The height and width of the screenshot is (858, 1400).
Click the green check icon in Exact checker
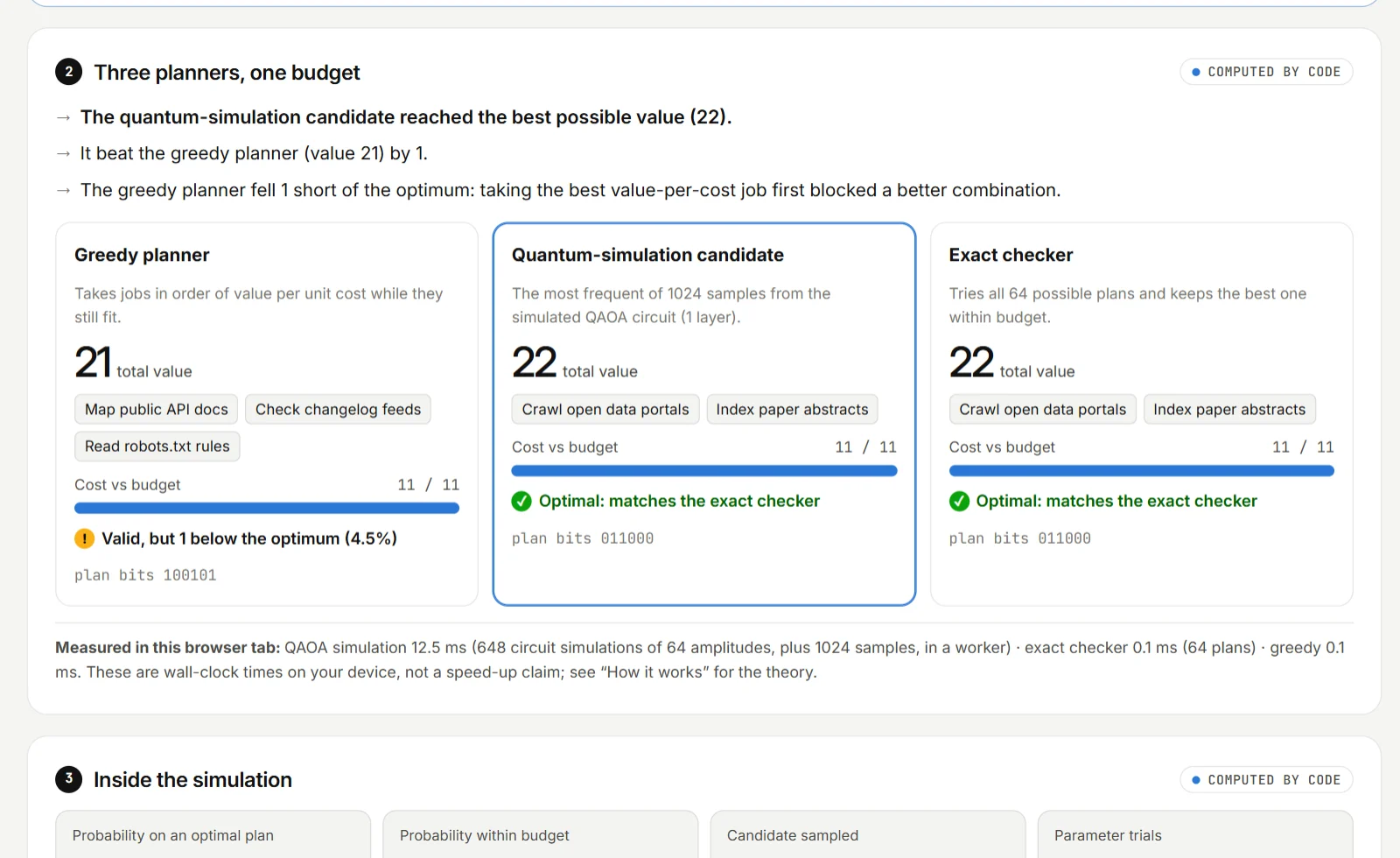click(x=959, y=501)
